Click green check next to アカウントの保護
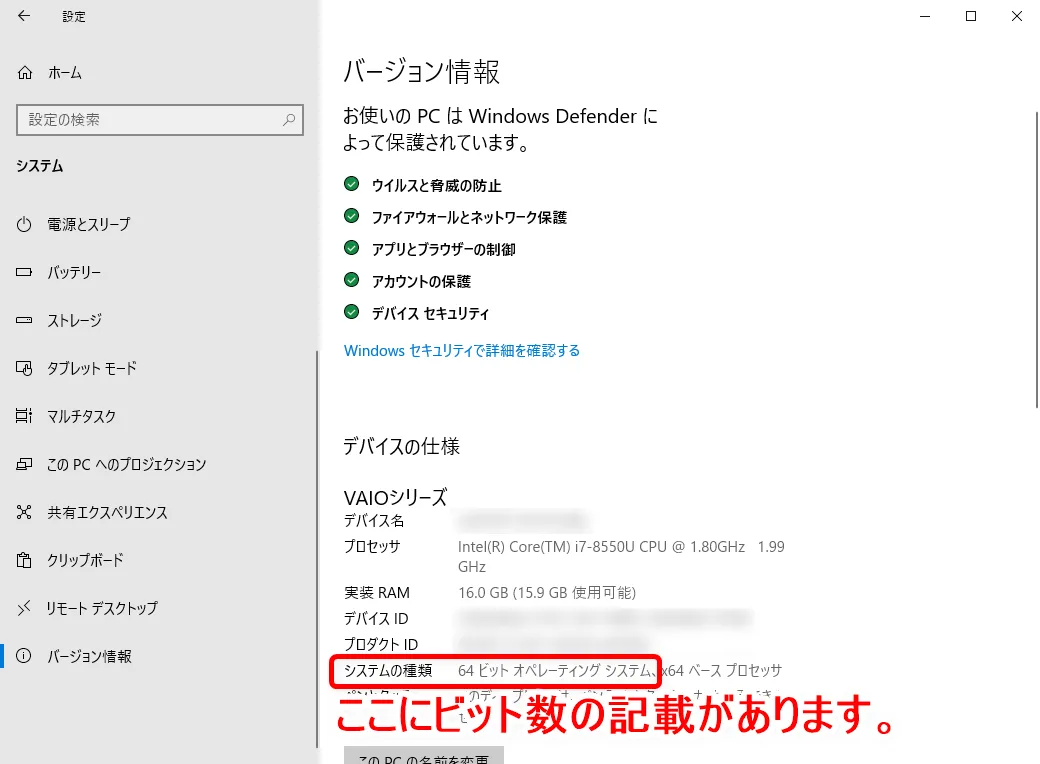The width and height of the screenshot is (1040, 764). pyautogui.click(x=352, y=280)
